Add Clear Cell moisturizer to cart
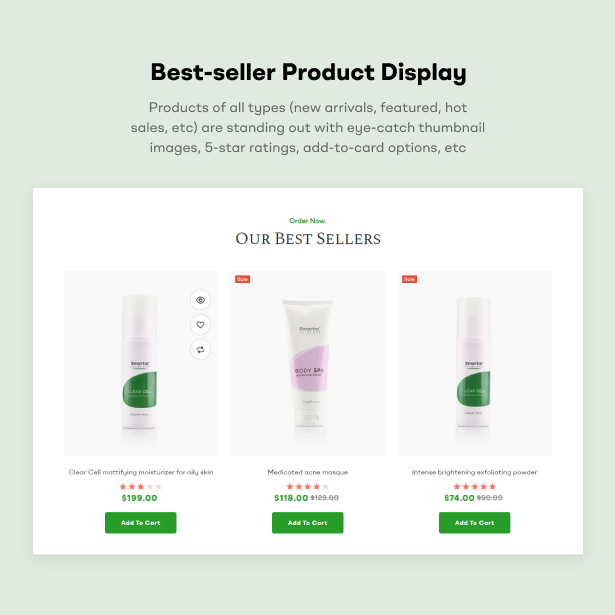 tap(140, 522)
